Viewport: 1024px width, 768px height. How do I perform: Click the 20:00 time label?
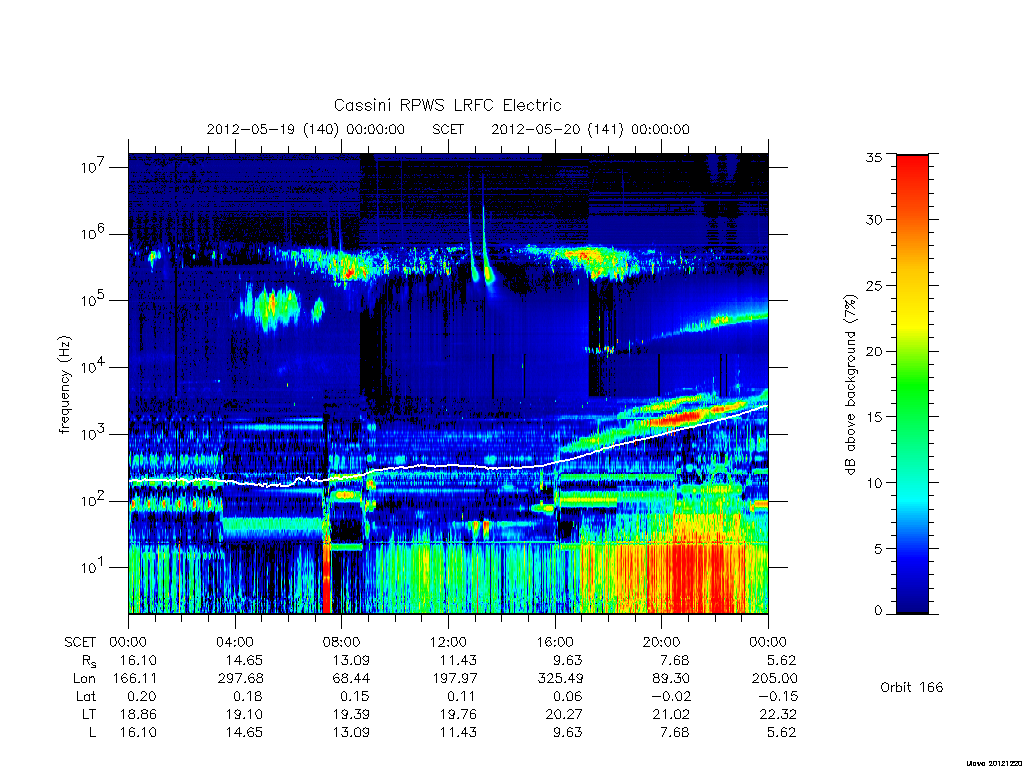tap(662, 642)
